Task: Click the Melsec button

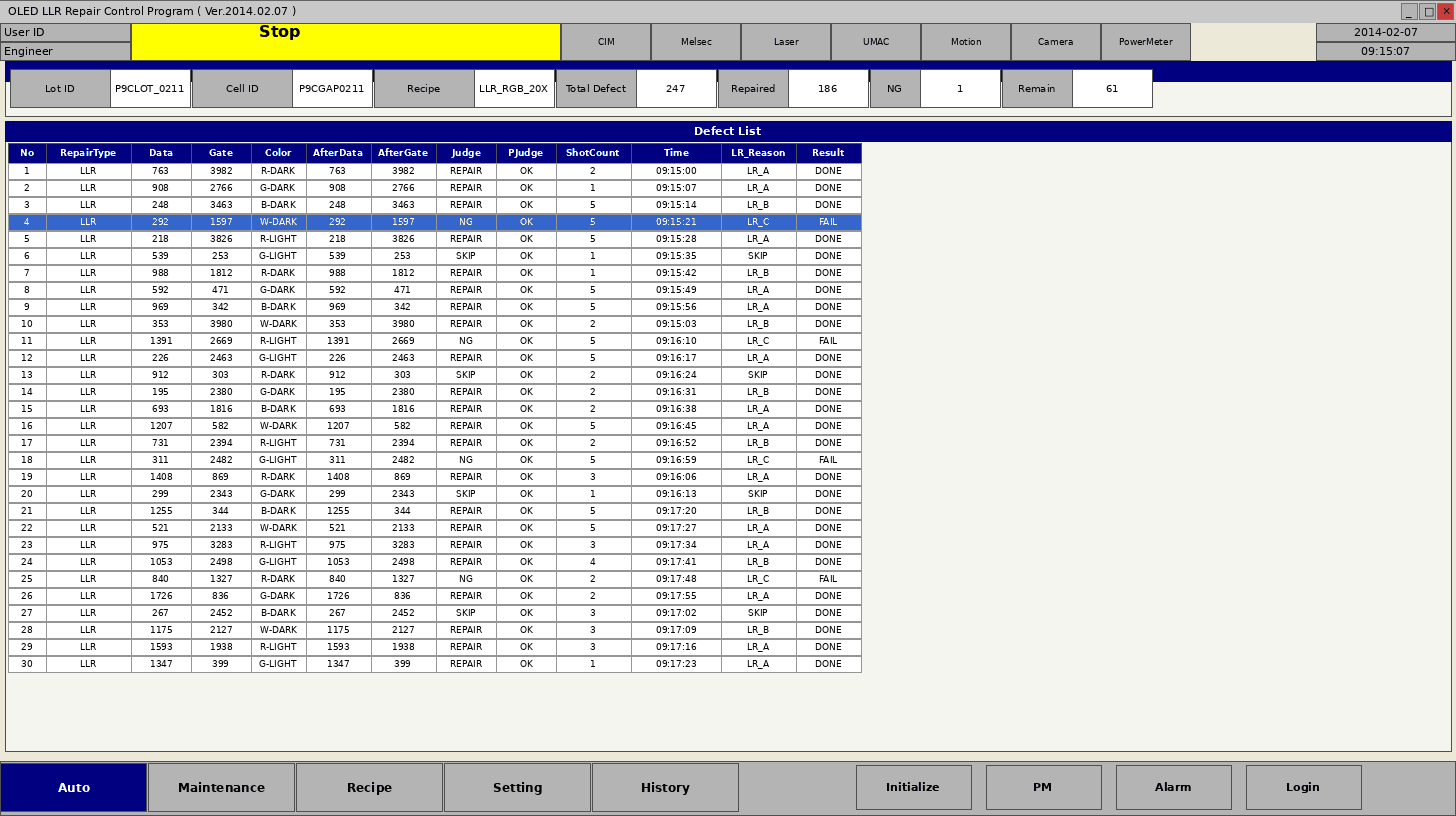Action: (695, 42)
